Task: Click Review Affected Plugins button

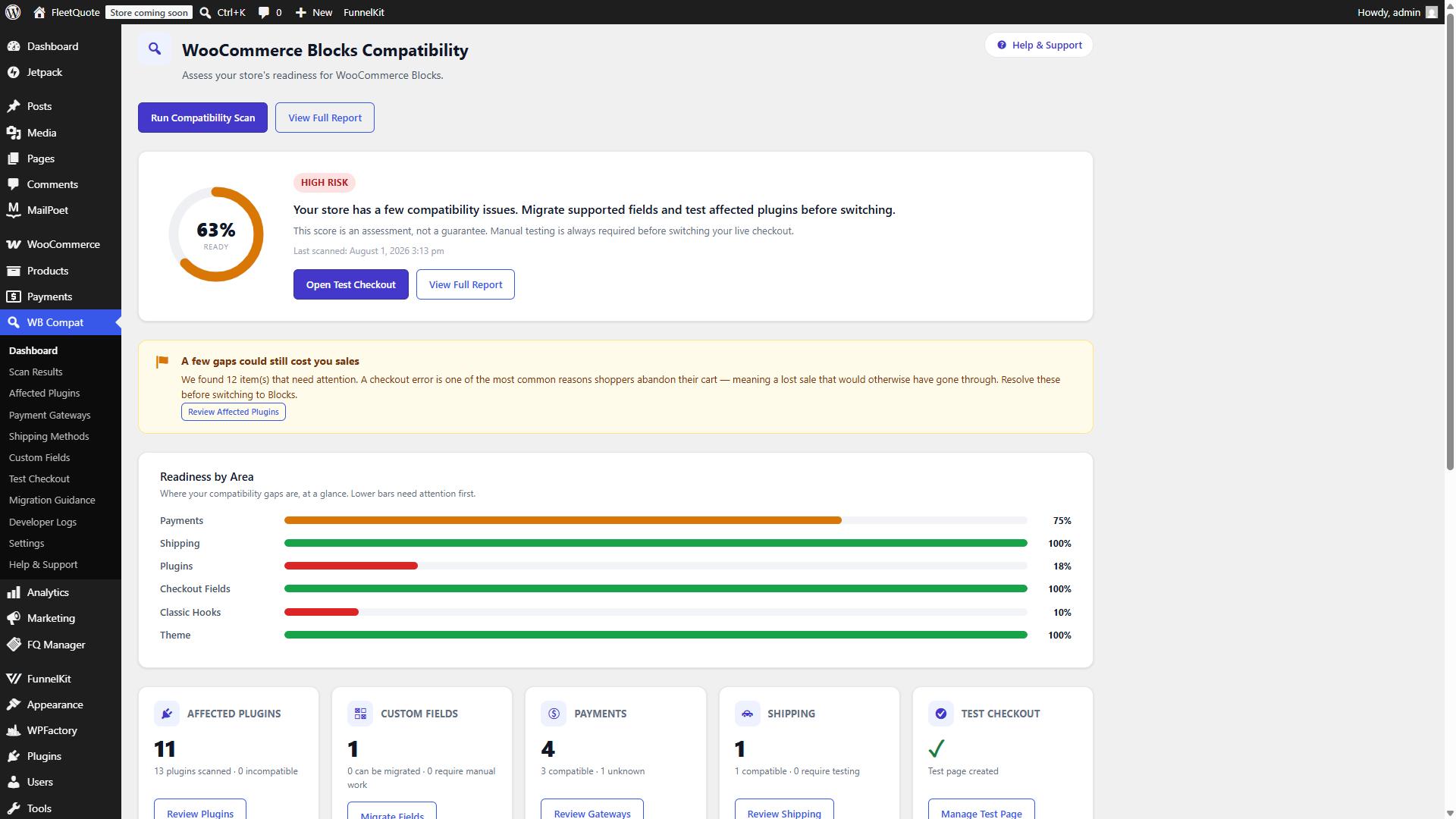Action: (x=234, y=412)
